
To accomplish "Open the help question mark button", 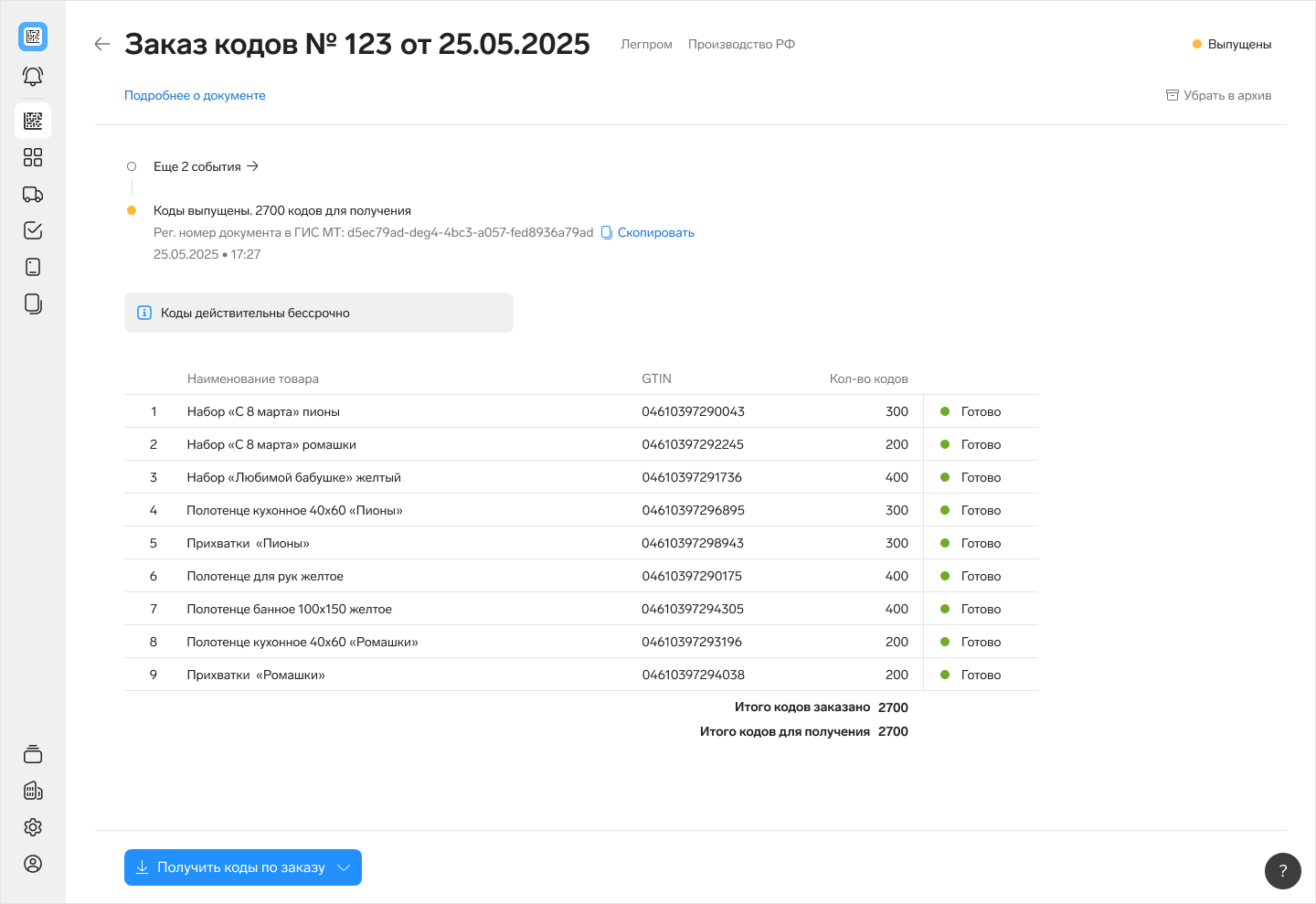I will click(x=1282, y=871).
